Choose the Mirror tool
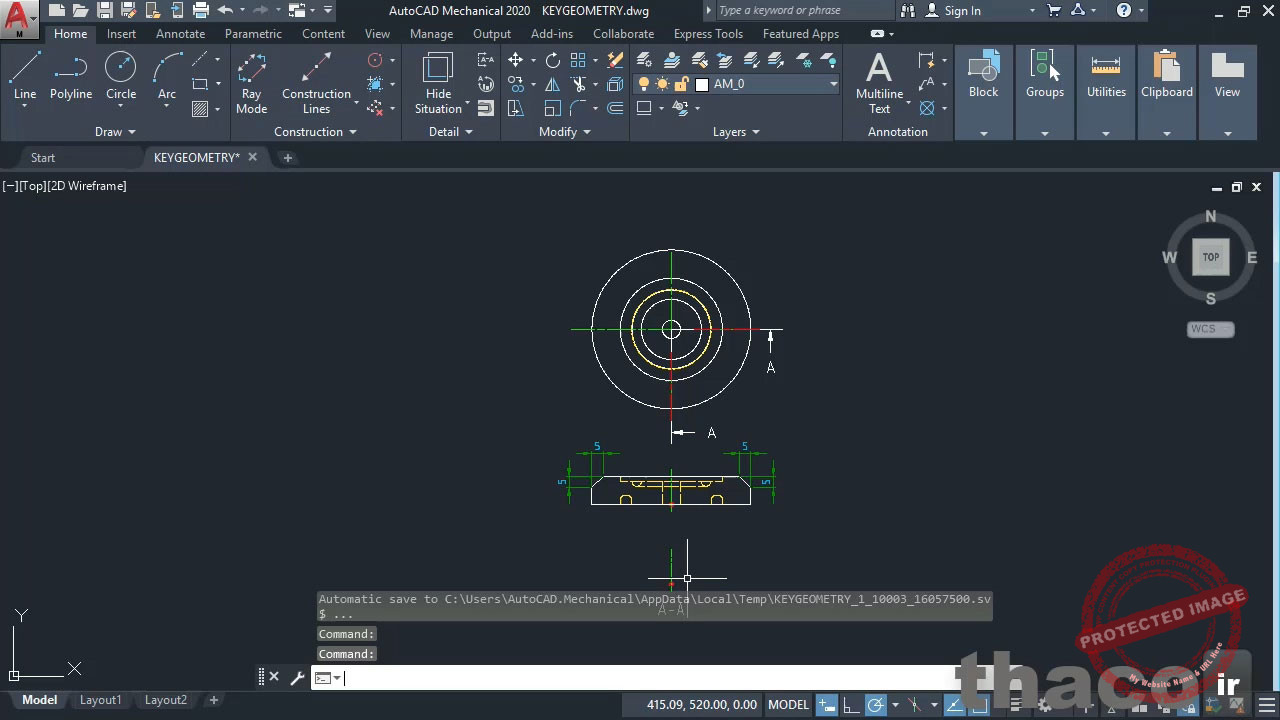The height and width of the screenshot is (720, 1280). (x=552, y=84)
